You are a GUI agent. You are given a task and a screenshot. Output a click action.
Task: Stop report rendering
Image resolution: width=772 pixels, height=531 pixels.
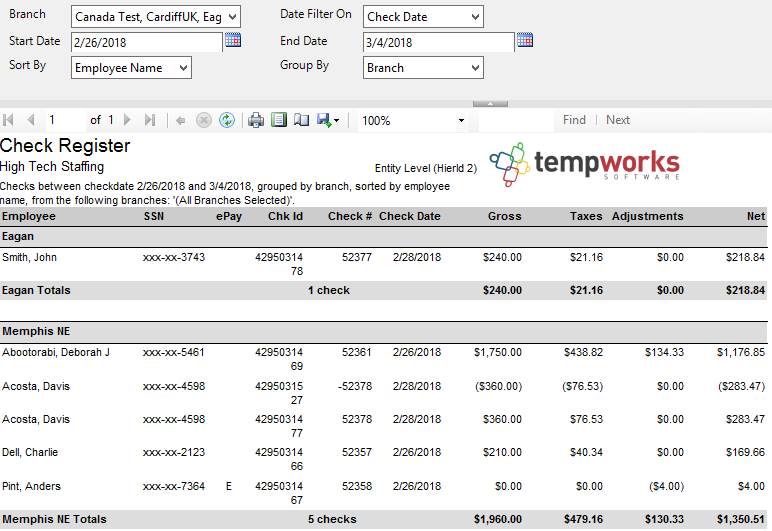coord(204,120)
